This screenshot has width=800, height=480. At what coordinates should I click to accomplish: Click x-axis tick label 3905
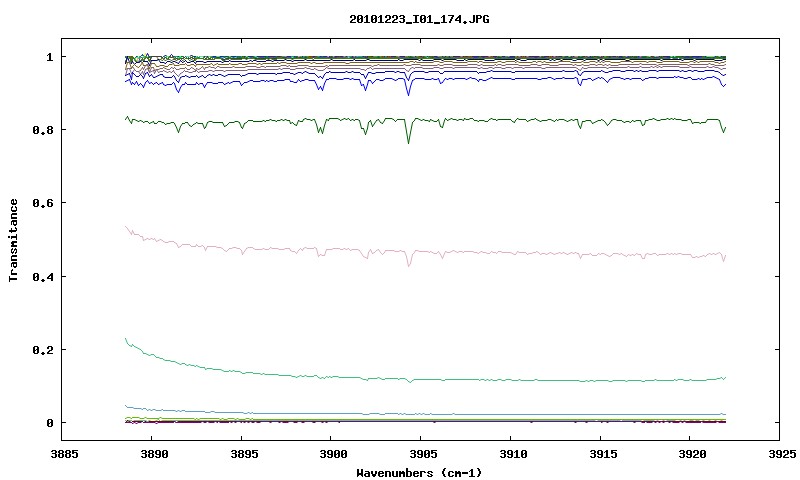click(423, 454)
